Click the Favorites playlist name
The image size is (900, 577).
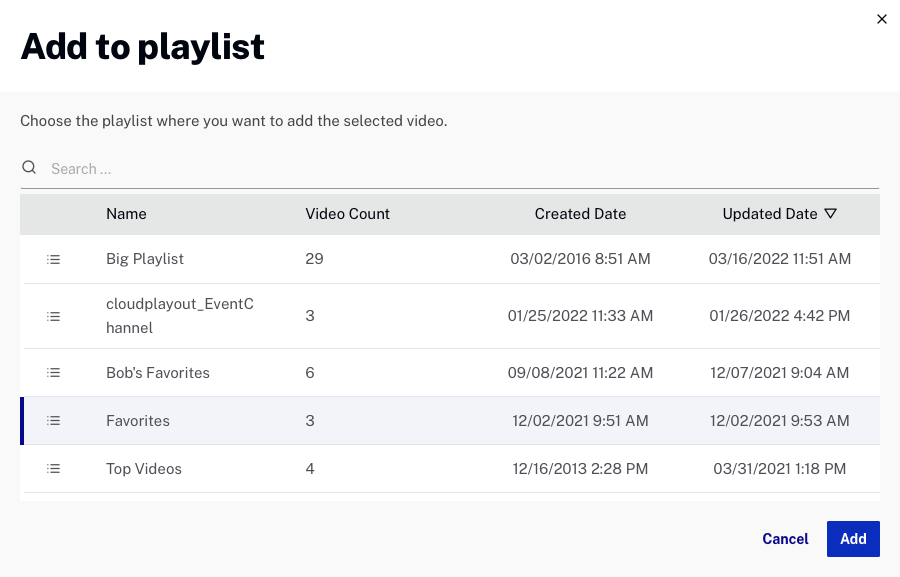click(x=138, y=421)
